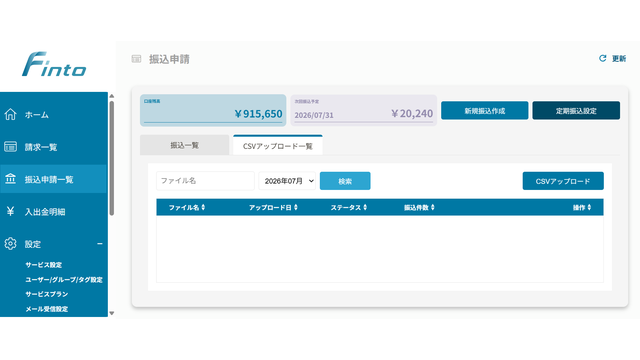Open ユーザー/グループ/タグ設定 submenu item
The image size is (640, 360).
coord(64,280)
